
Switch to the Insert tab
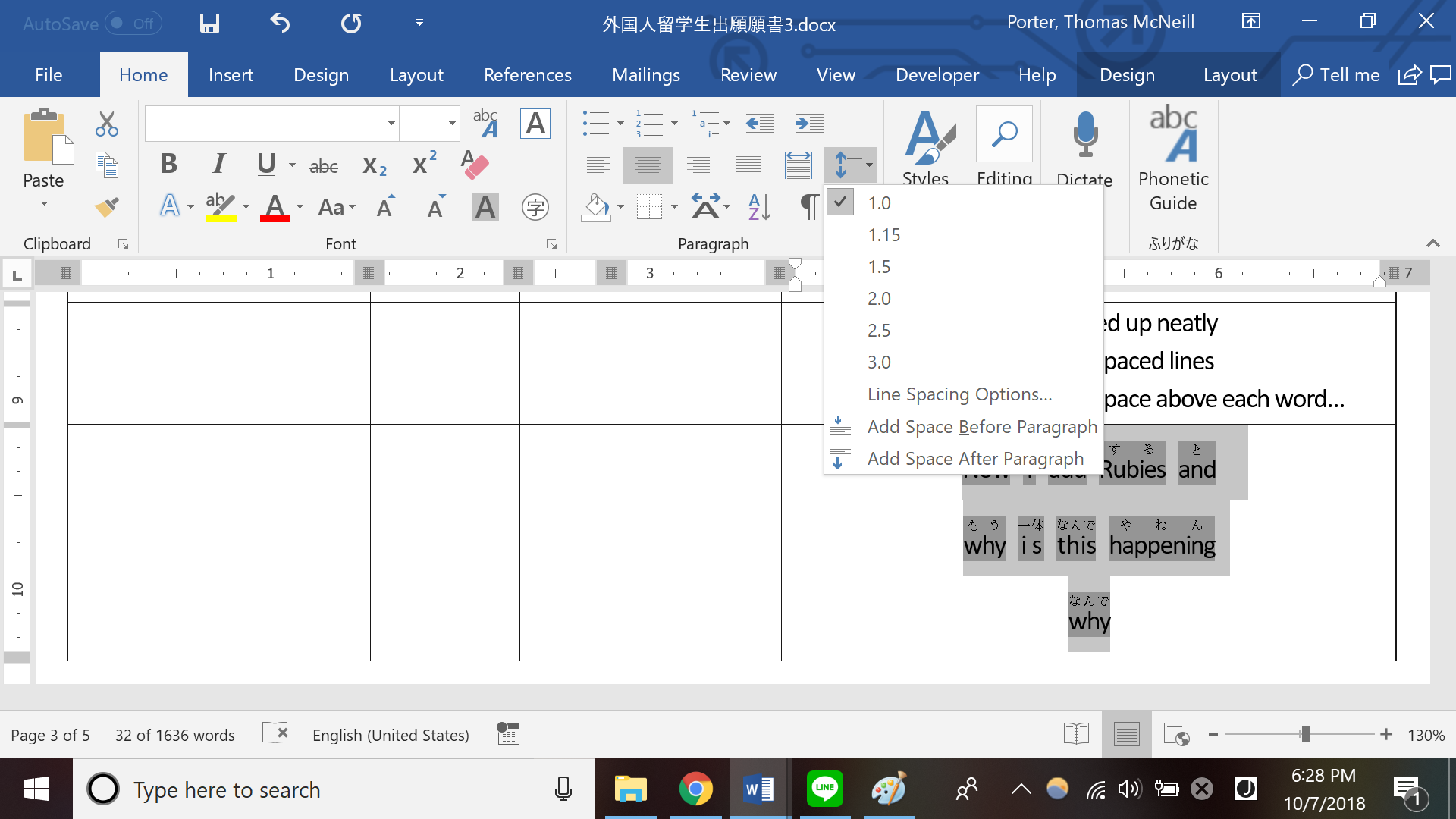(x=231, y=75)
